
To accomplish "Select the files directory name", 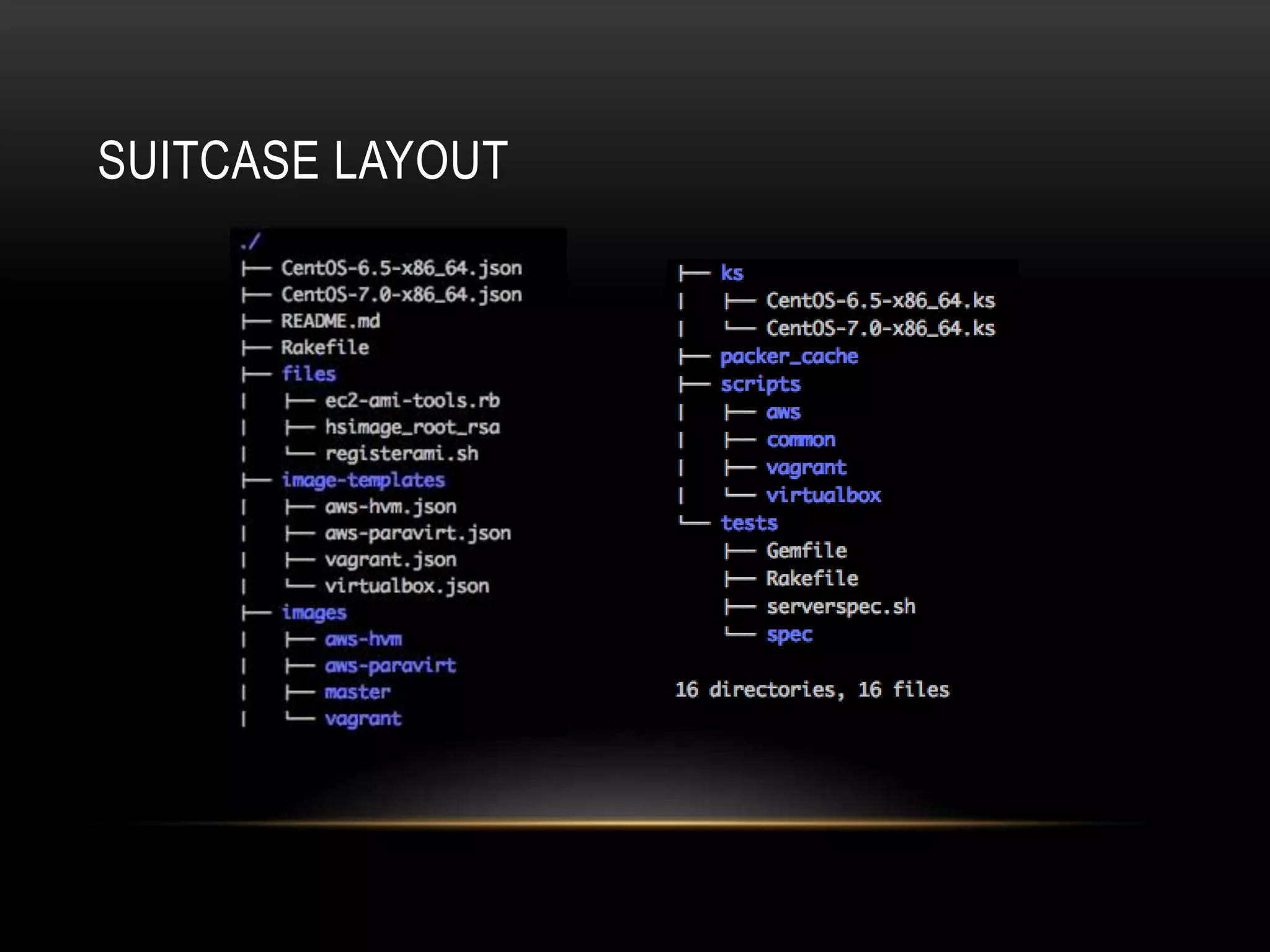I will click(309, 374).
